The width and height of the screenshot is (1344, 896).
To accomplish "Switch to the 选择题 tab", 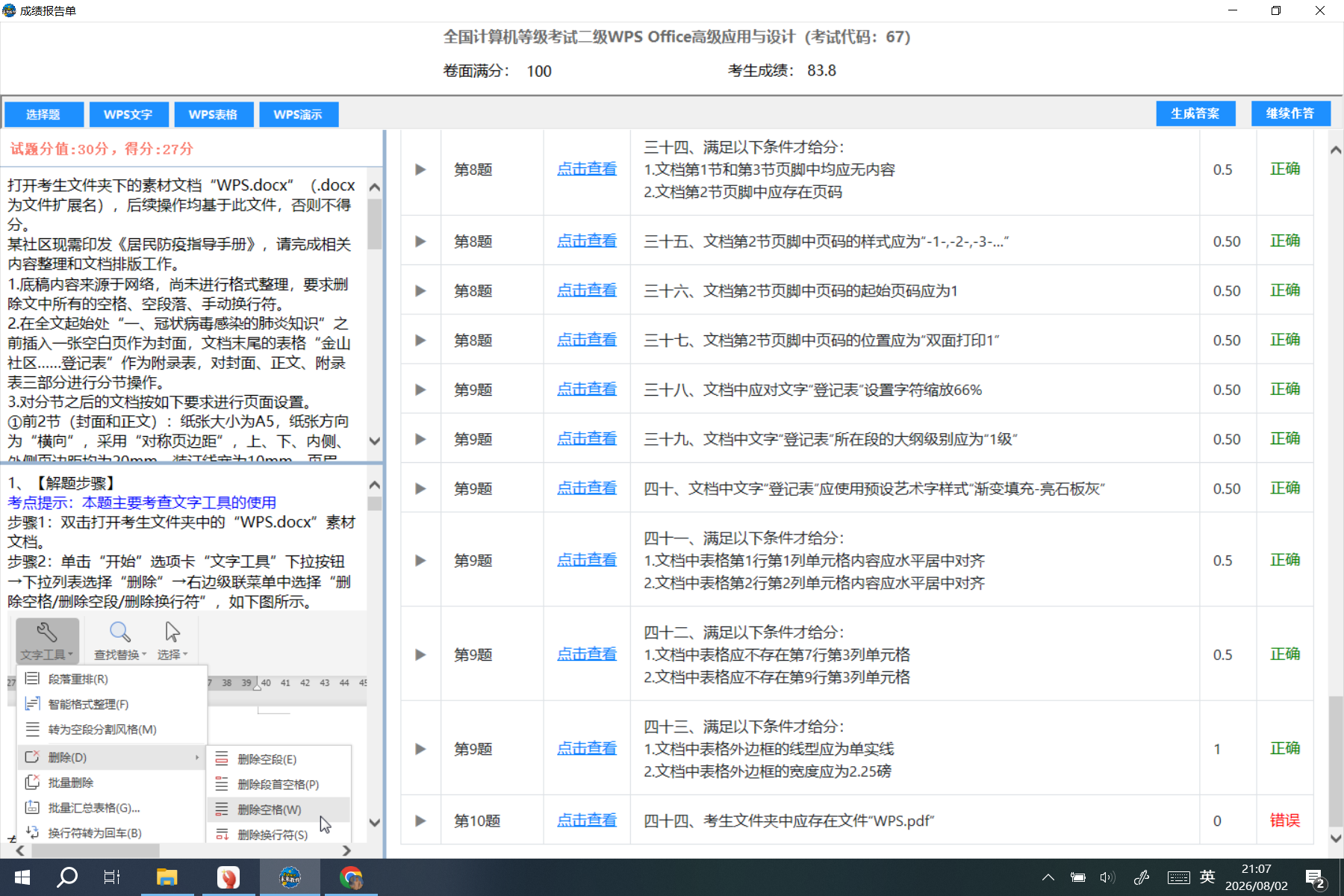I will (x=43, y=114).
